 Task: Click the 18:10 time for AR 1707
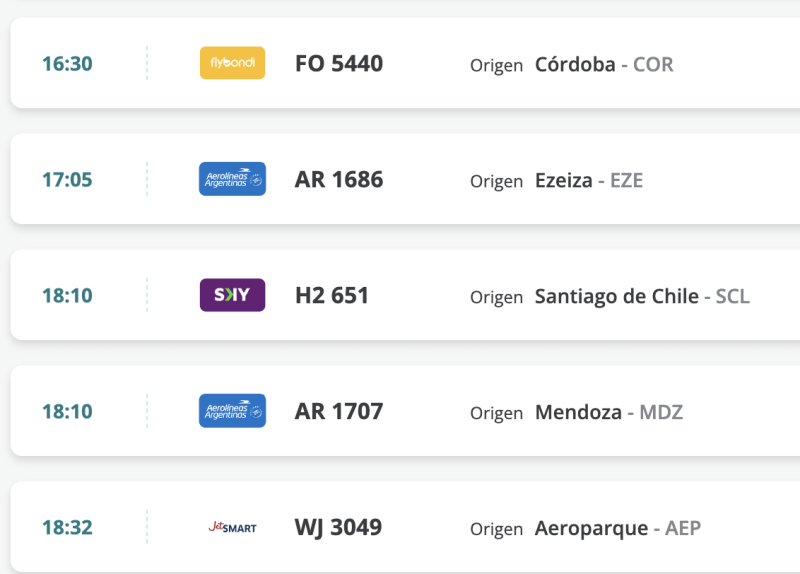(x=67, y=412)
